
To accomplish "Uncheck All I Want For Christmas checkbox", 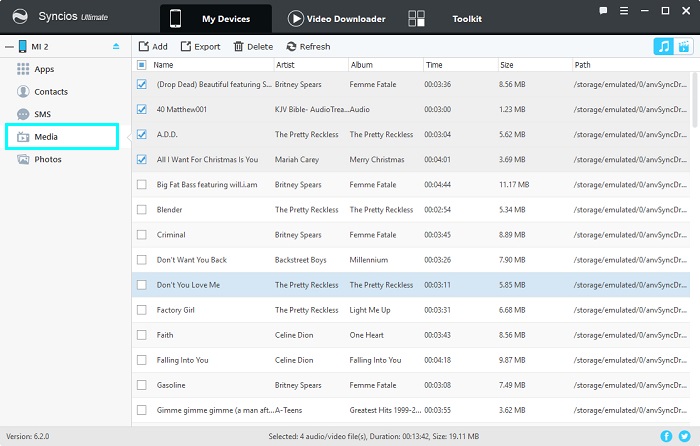I will point(142,159).
